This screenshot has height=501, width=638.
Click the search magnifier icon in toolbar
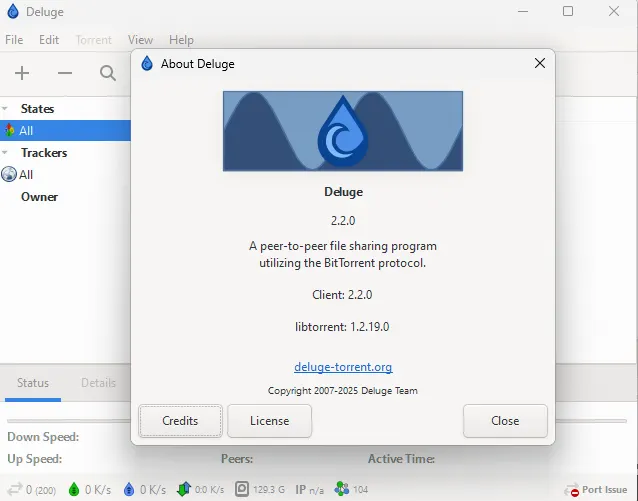[x=108, y=73]
